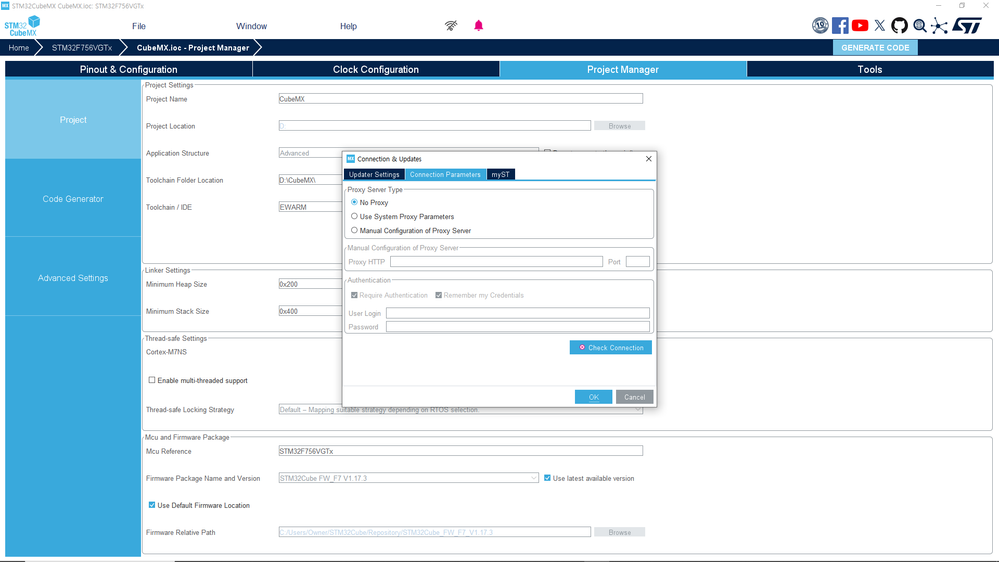
Task: Click Browse next to Project Location
Action: [x=619, y=126]
